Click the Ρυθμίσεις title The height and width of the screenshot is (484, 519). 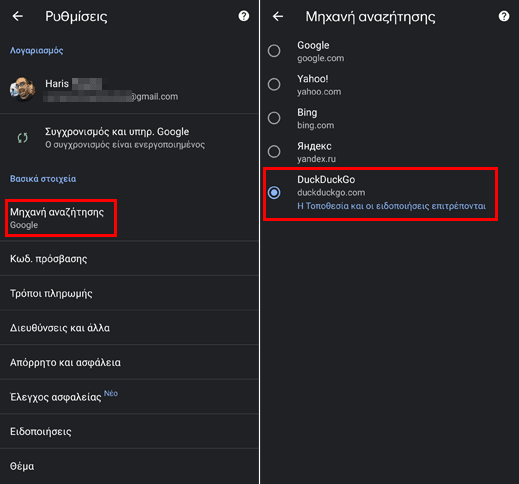76,17
